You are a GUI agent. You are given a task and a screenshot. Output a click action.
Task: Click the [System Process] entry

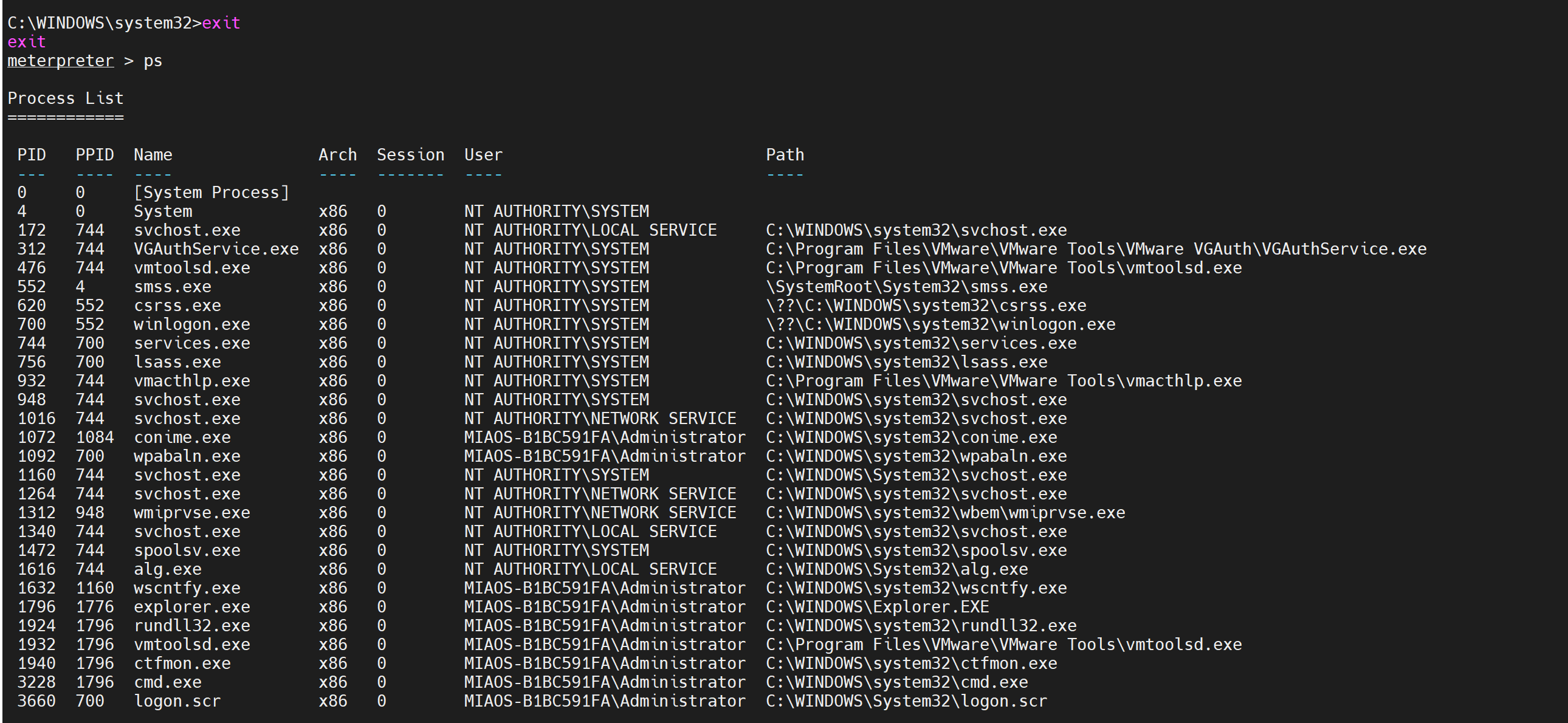(x=211, y=193)
